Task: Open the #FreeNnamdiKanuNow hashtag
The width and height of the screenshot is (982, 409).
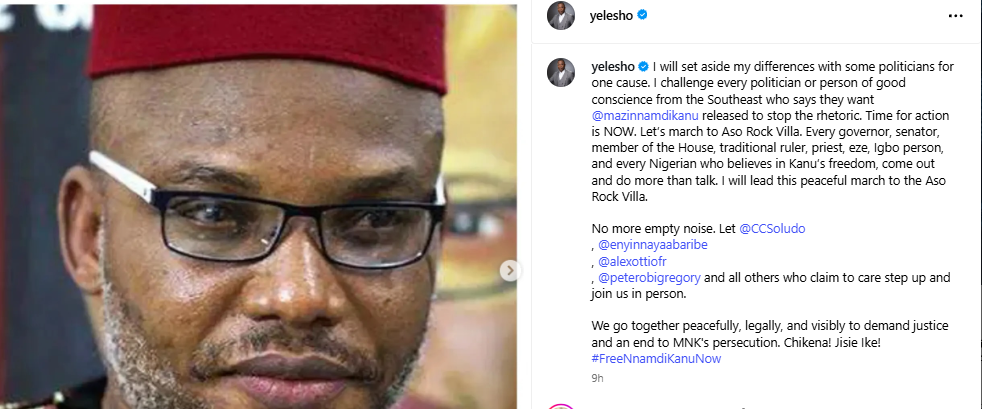Action: (656, 358)
